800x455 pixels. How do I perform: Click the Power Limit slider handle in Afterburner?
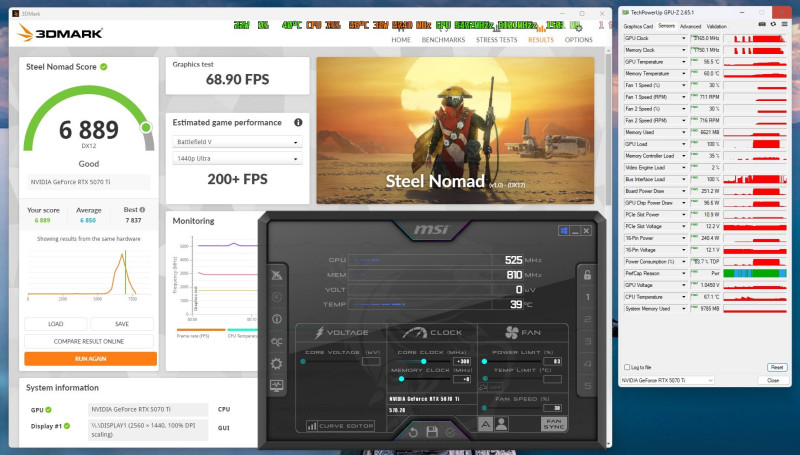point(484,361)
